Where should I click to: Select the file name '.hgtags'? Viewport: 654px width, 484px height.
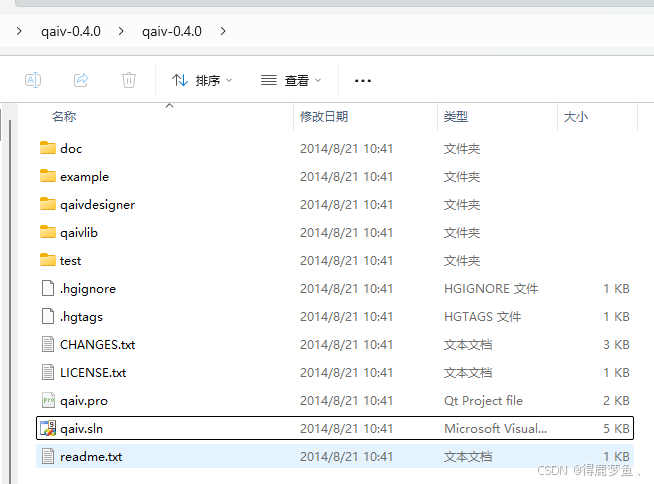81,317
